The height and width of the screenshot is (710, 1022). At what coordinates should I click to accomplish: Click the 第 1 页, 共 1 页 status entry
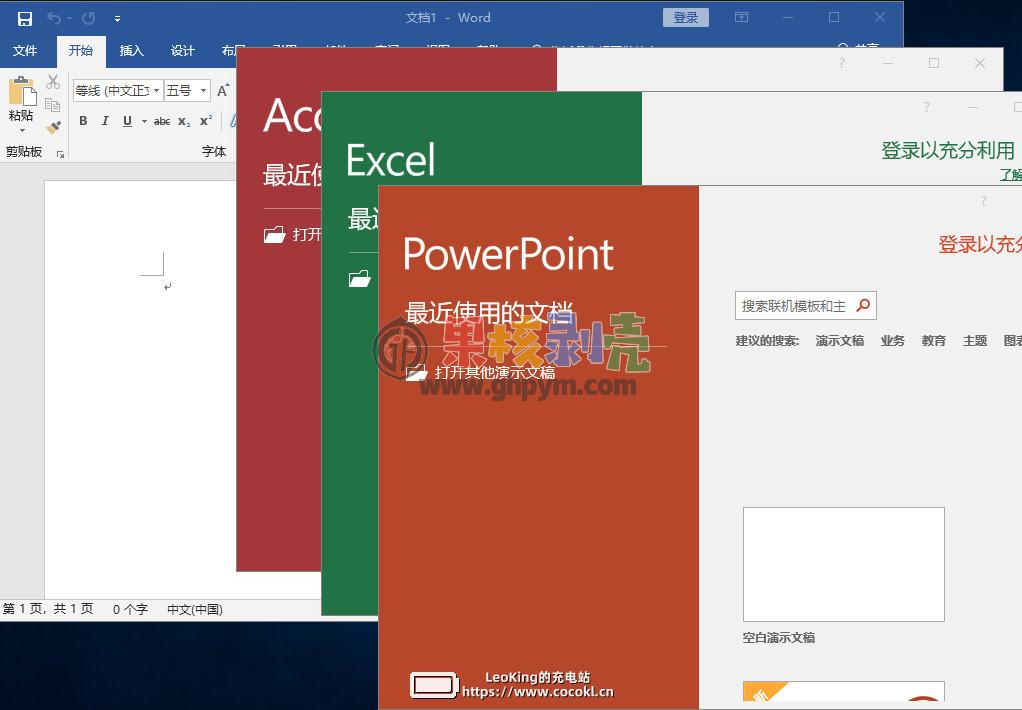pyautogui.click(x=48, y=609)
